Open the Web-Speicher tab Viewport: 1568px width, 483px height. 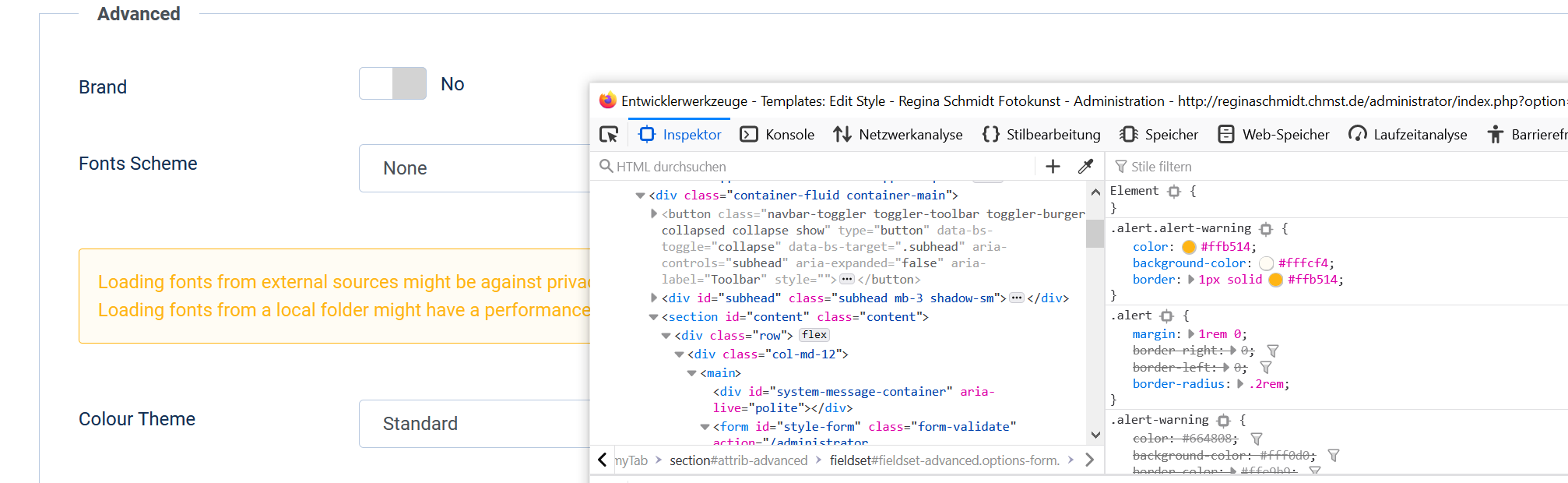[1273, 135]
